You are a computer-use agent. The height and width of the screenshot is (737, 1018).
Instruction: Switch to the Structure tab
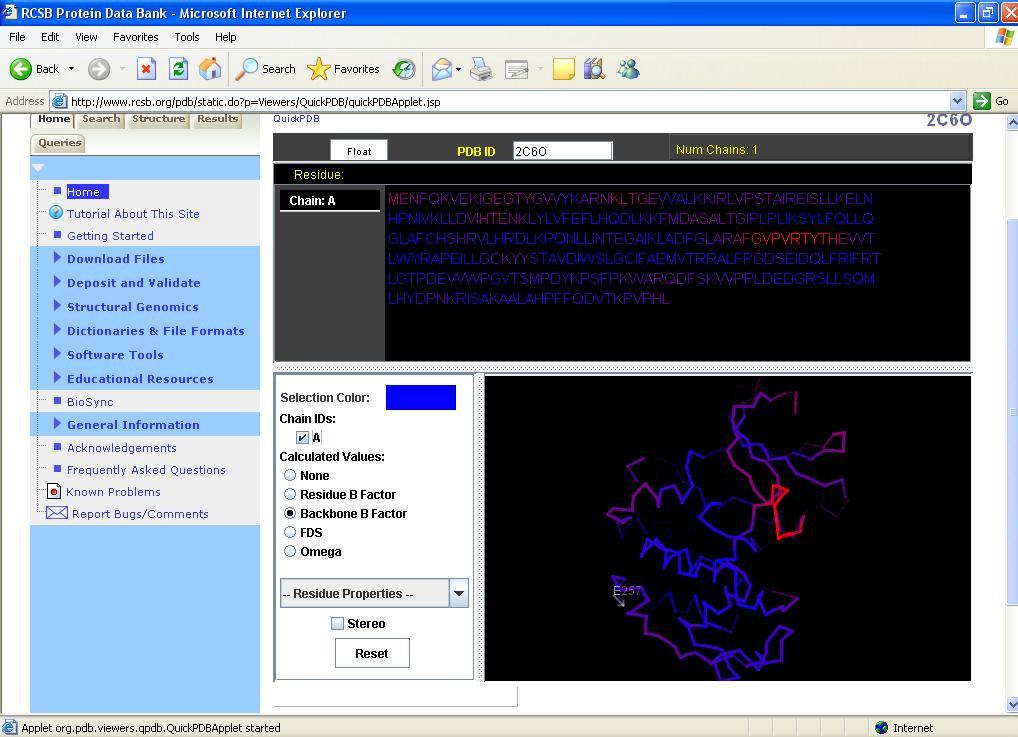click(159, 119)
